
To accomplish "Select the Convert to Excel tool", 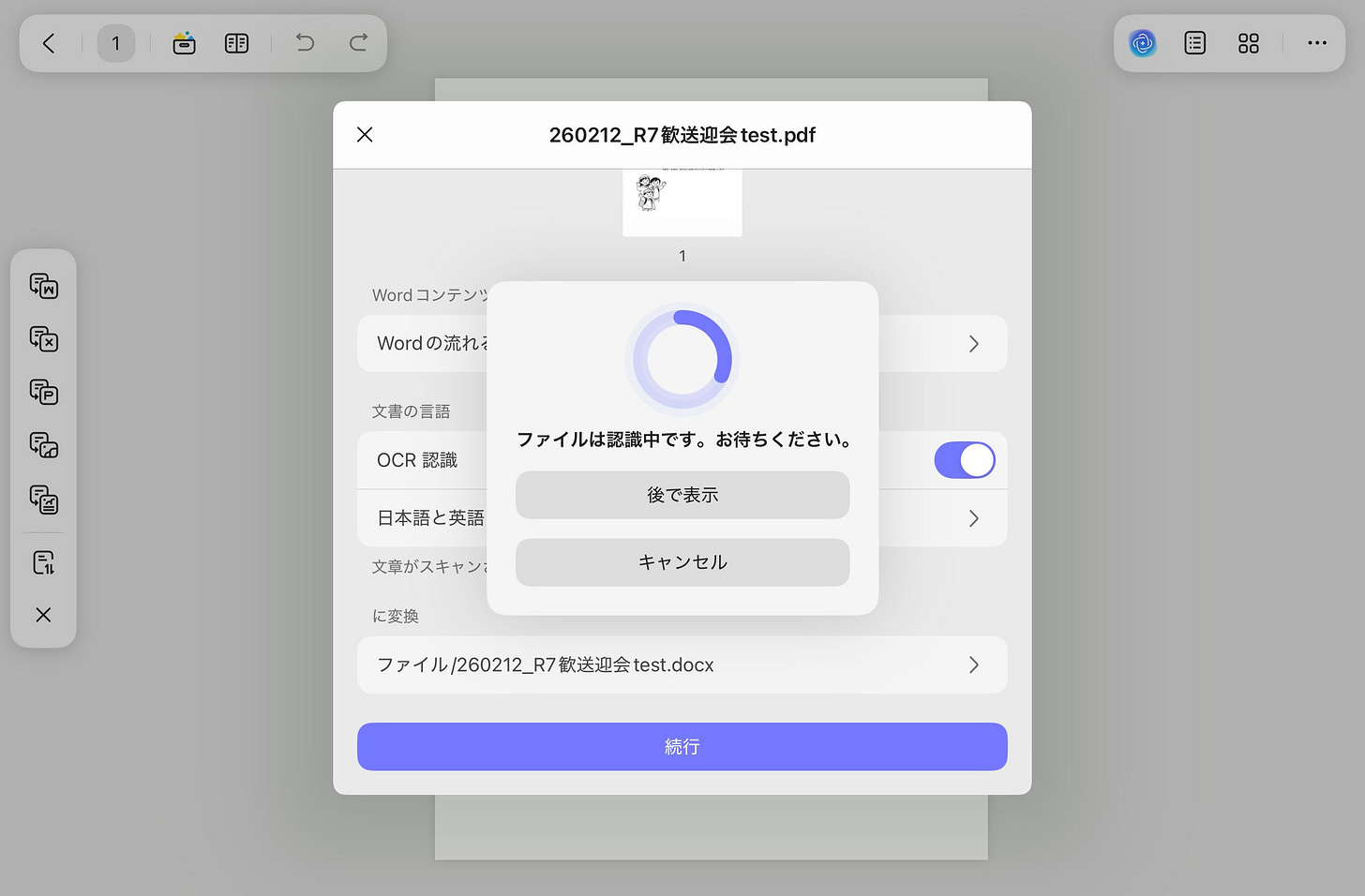I will click(43, 339).
